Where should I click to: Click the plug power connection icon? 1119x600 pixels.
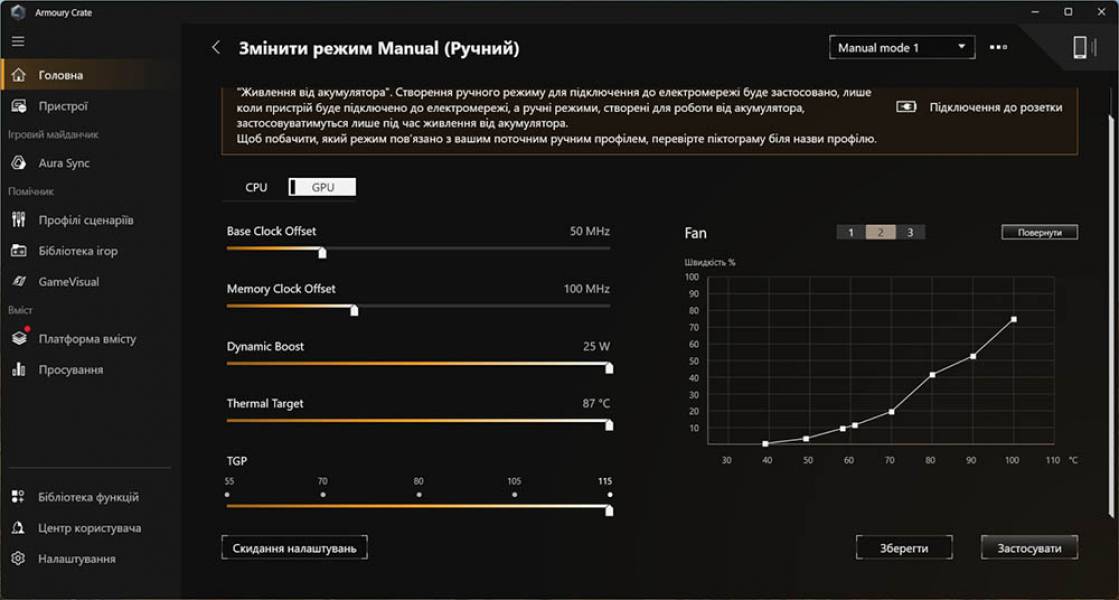[906, 107]
